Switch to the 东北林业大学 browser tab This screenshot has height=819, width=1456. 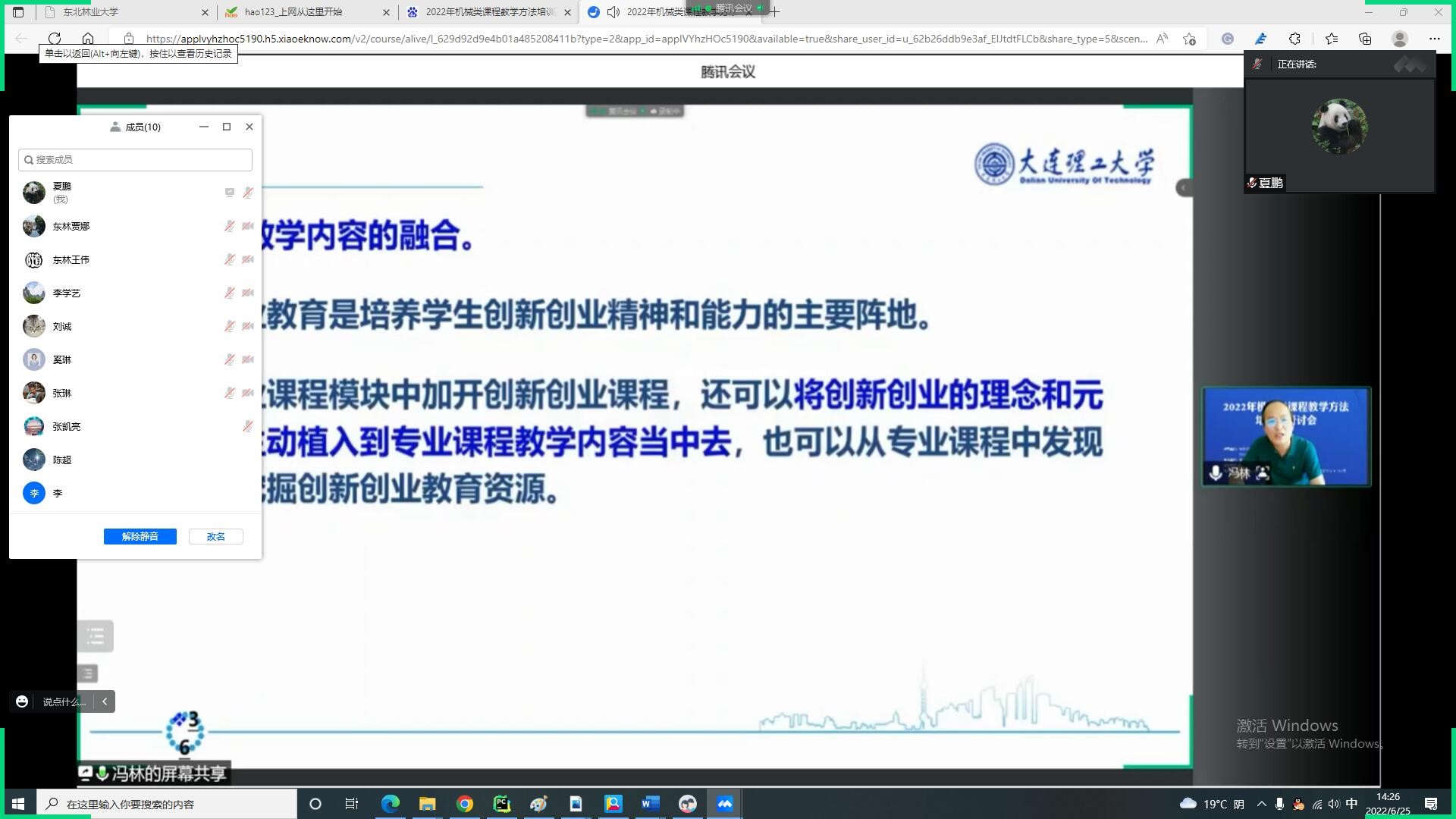tap(125, 12)
